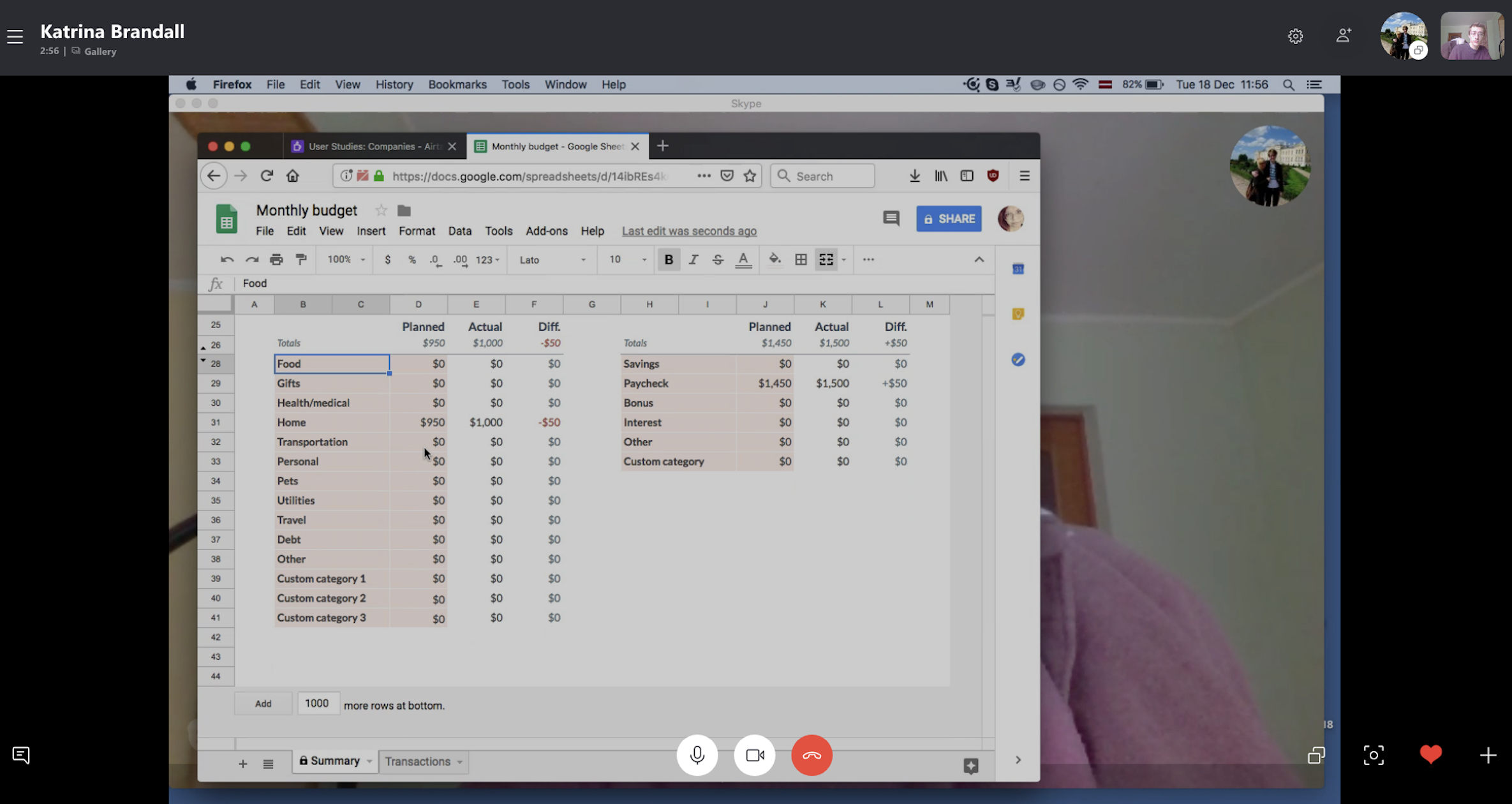Take a snapshot of the call
This screenshot has width=1512, height=804.
tap(1373, 755)
